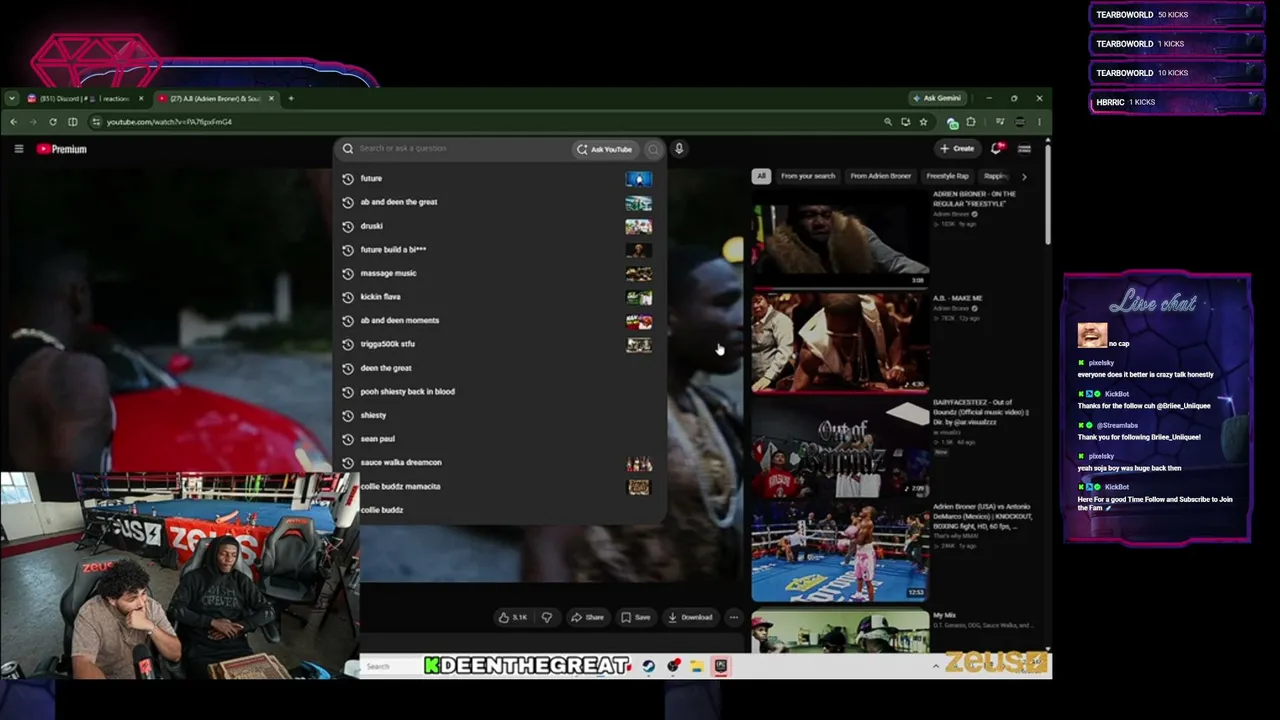Open the 'ON THE REGULAR FREESTYLE' video thumbnail
The image size is (1280, 720).
click(x=840, y=238)
